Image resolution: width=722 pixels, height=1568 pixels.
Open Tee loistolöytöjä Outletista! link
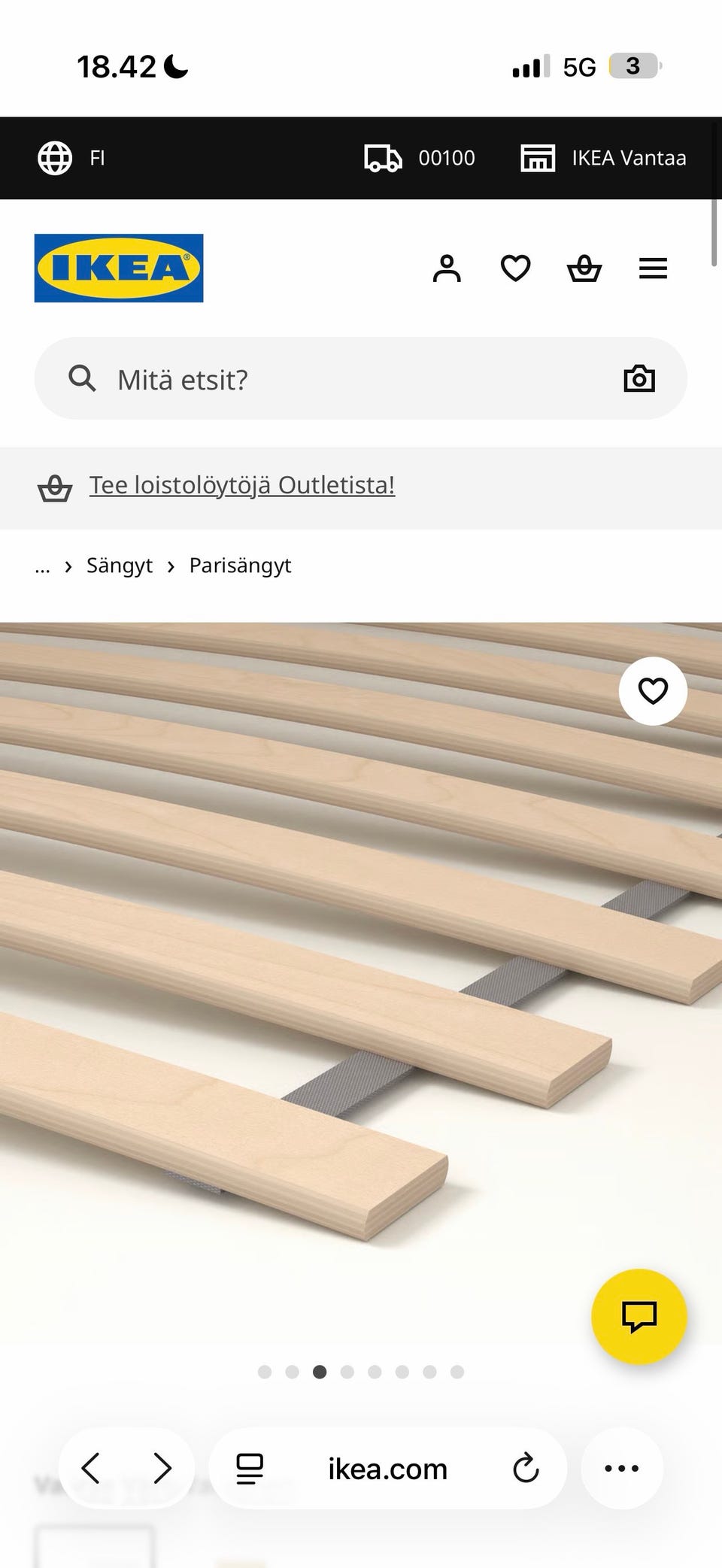pos(241,486)
